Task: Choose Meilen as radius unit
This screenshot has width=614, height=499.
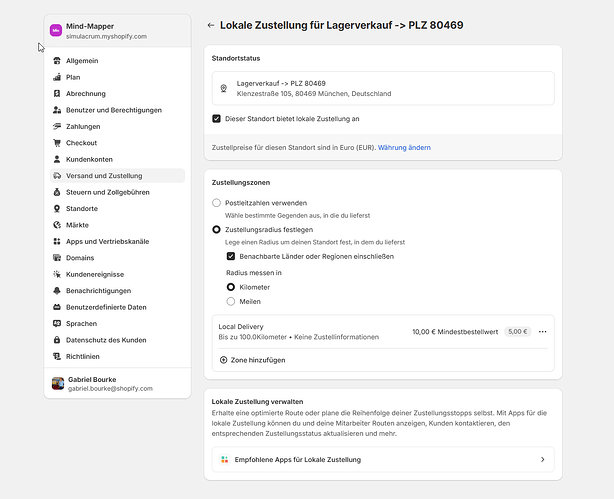Action: (x=231, y=301)
